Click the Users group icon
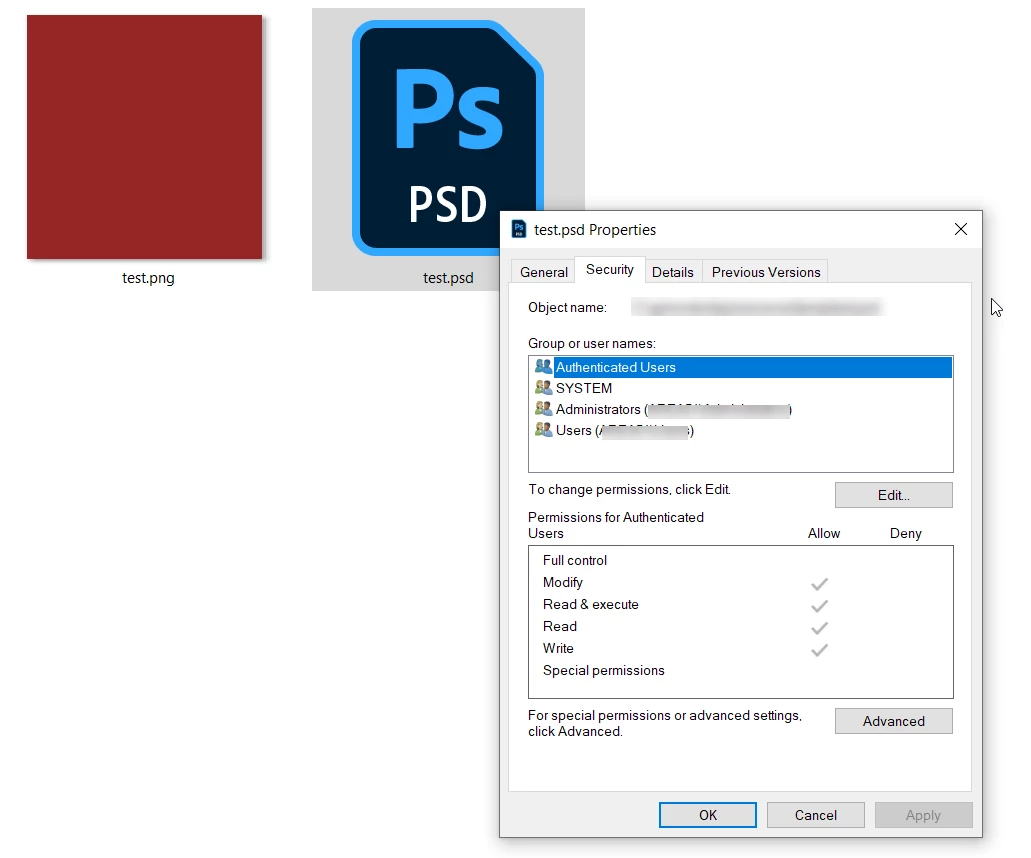 pos(543,429)
